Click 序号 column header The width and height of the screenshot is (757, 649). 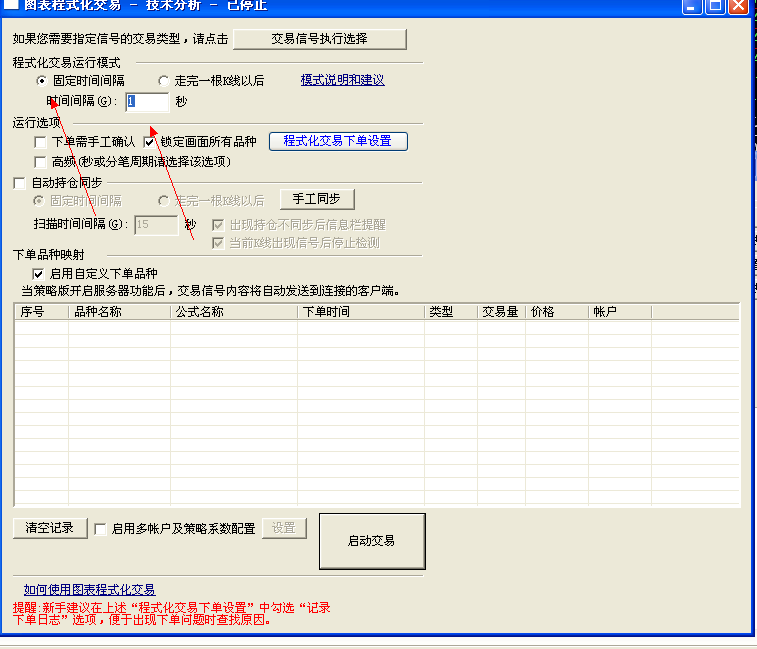(x=42, y=312)
